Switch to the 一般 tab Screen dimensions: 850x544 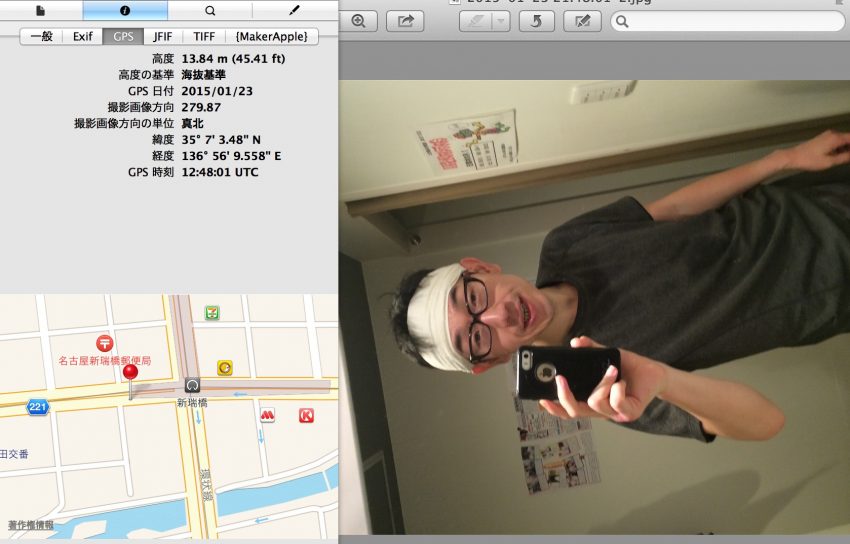[x=41, y=36]
